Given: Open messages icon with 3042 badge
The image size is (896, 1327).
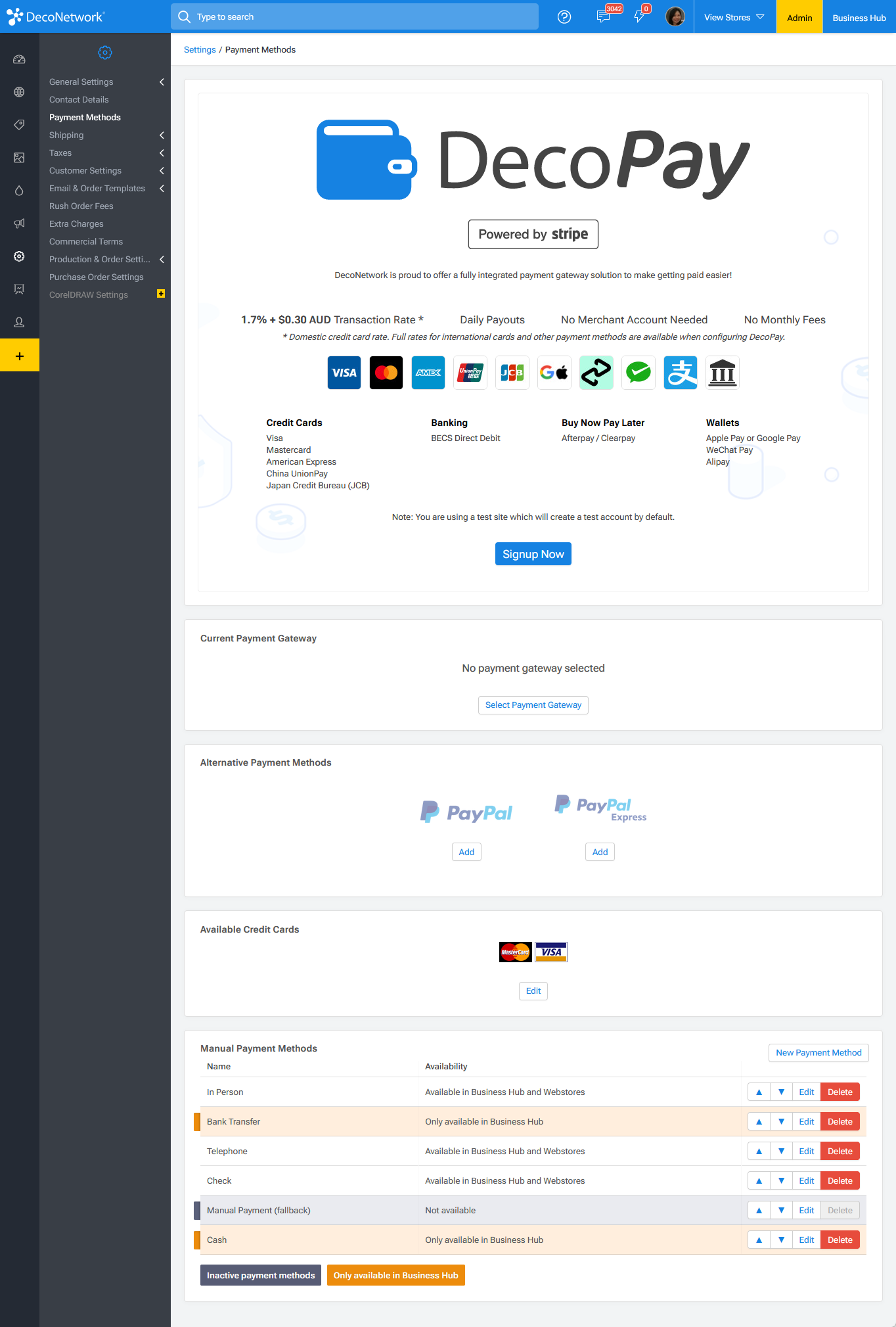Looking at the screenshot, I should point(604,16).
